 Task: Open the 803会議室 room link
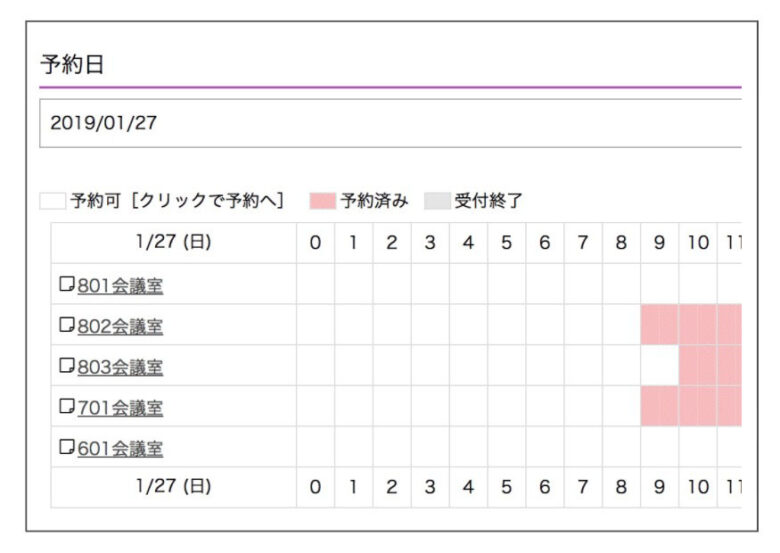coord(120,368)
